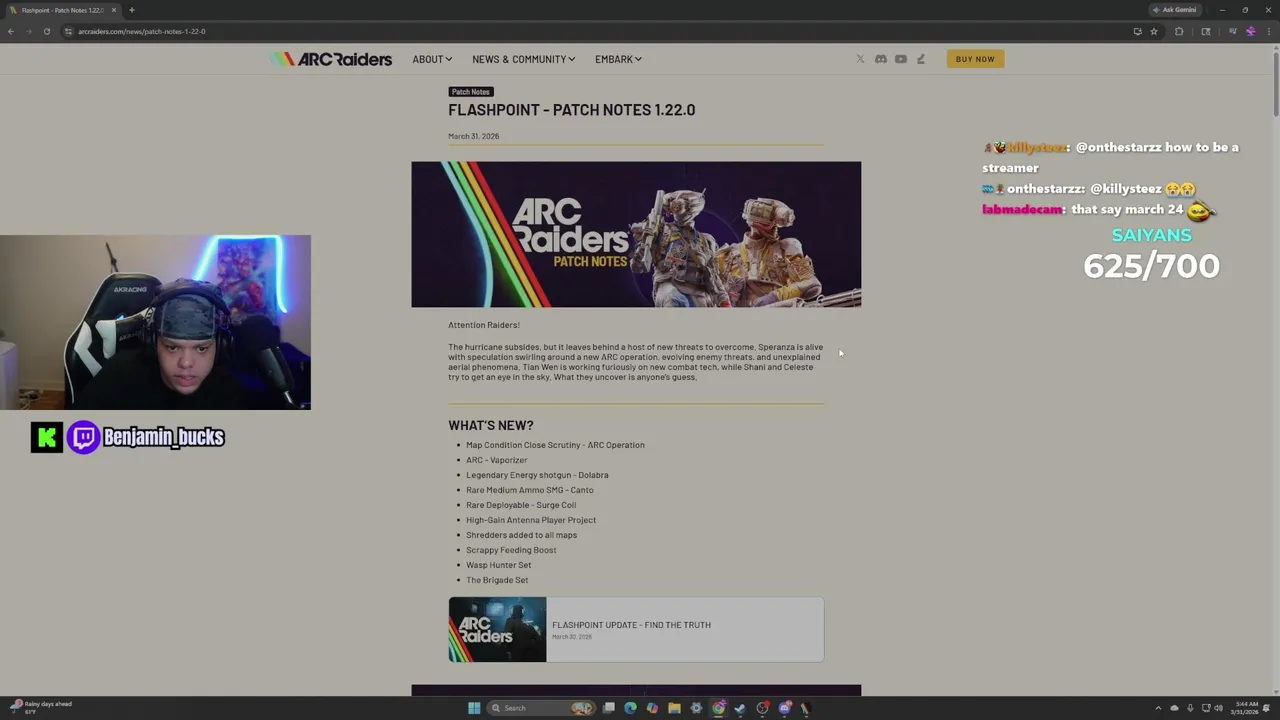Click the ARC Raiders logo
Screen dimensions: 1280x720
(x=331, y=59)
